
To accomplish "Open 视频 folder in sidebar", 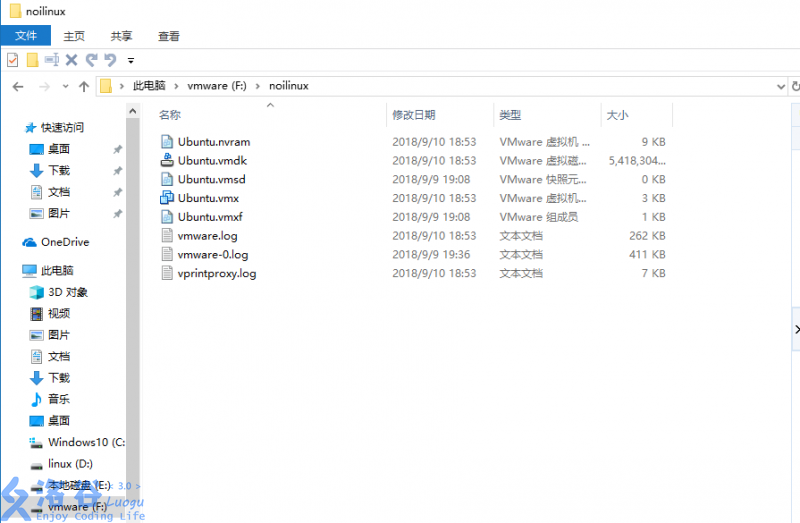I will [59, 314].
